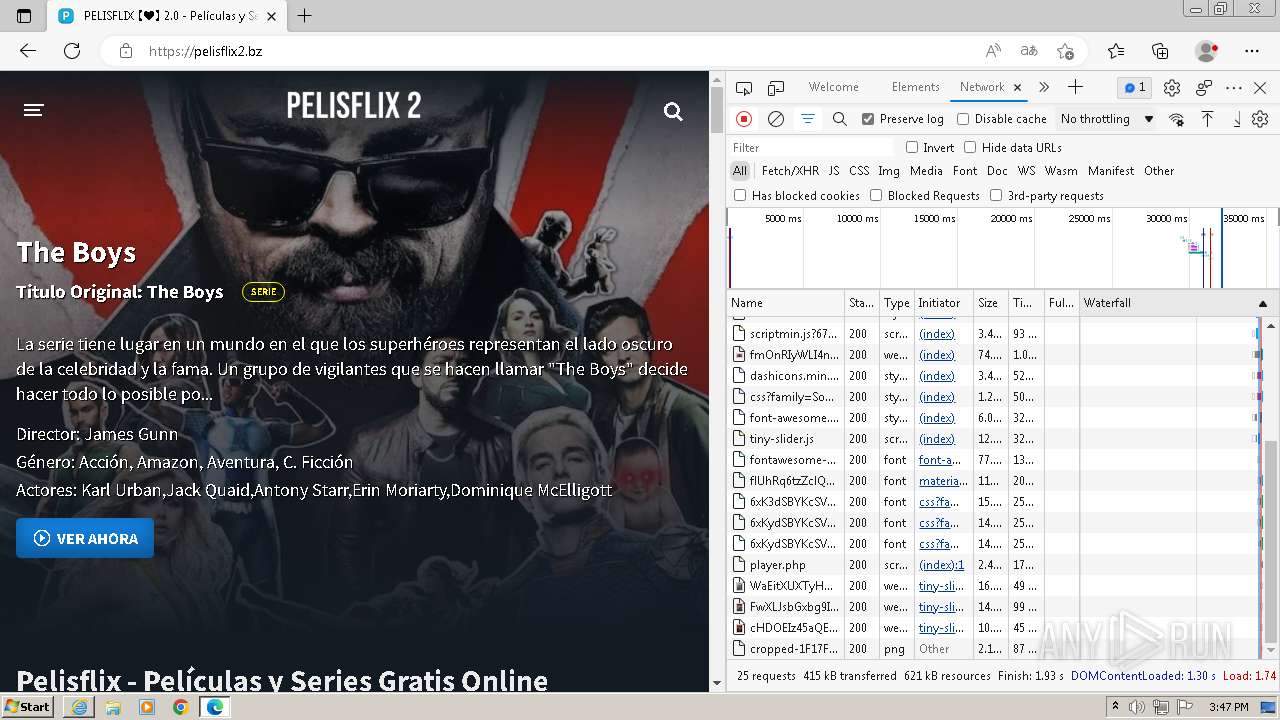
Task: Toggle the network filter bar
Action: pos(807,119)
